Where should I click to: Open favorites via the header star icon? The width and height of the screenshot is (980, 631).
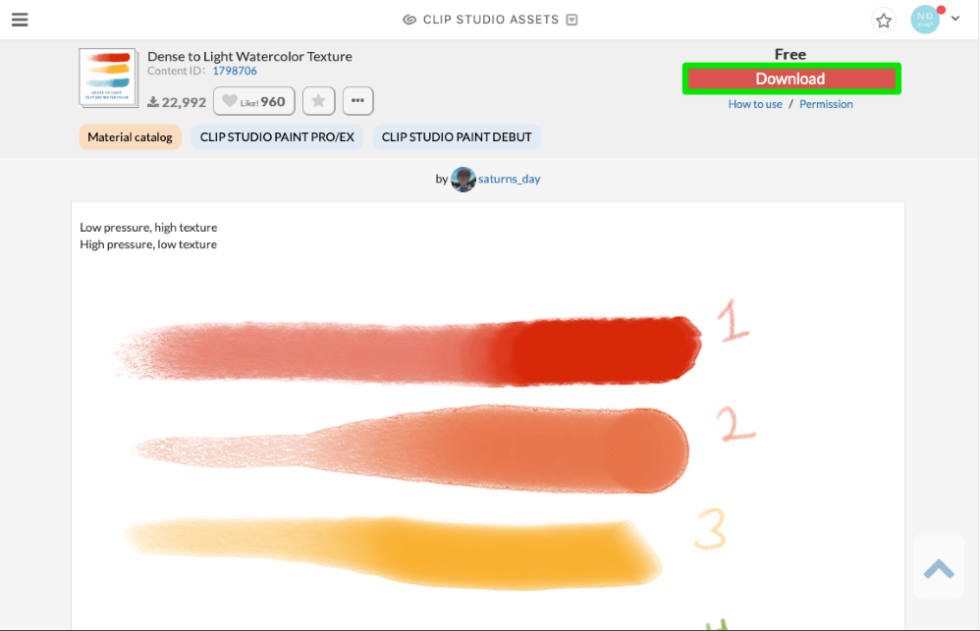pyautogui.click(x=883, y=19)
